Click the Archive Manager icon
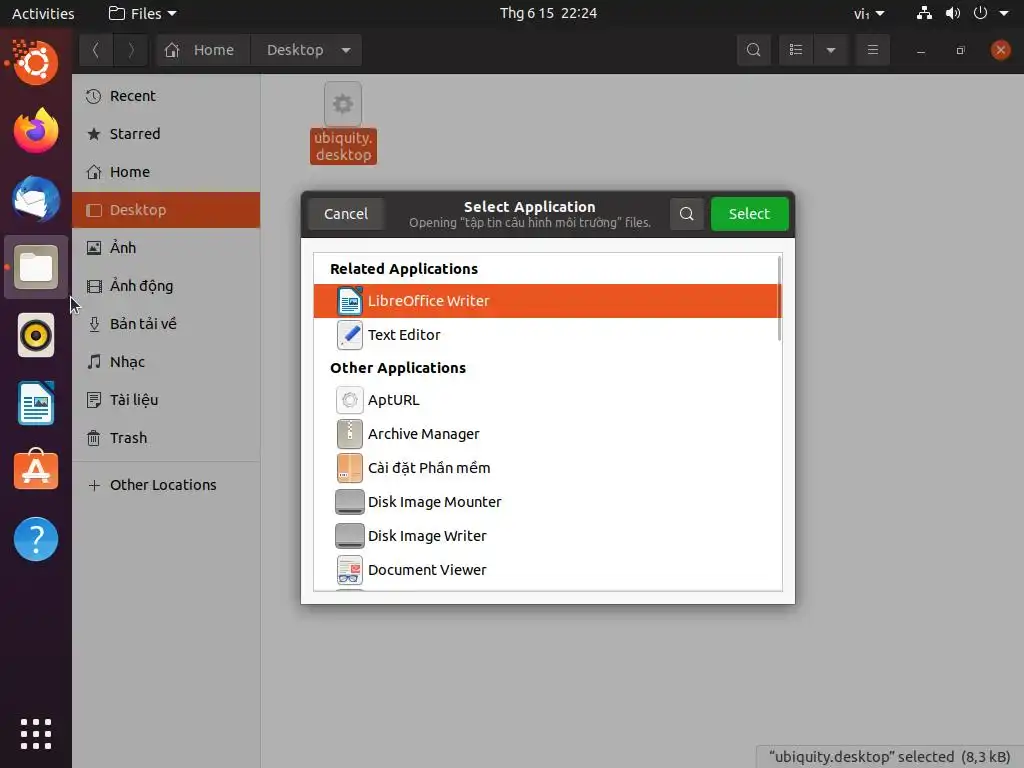 click(349, 434)
